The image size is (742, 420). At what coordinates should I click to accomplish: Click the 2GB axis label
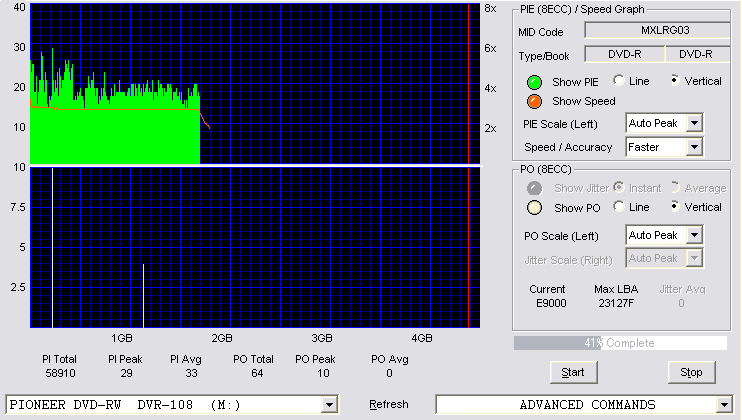pyautogui.click(x=221, y=339)
